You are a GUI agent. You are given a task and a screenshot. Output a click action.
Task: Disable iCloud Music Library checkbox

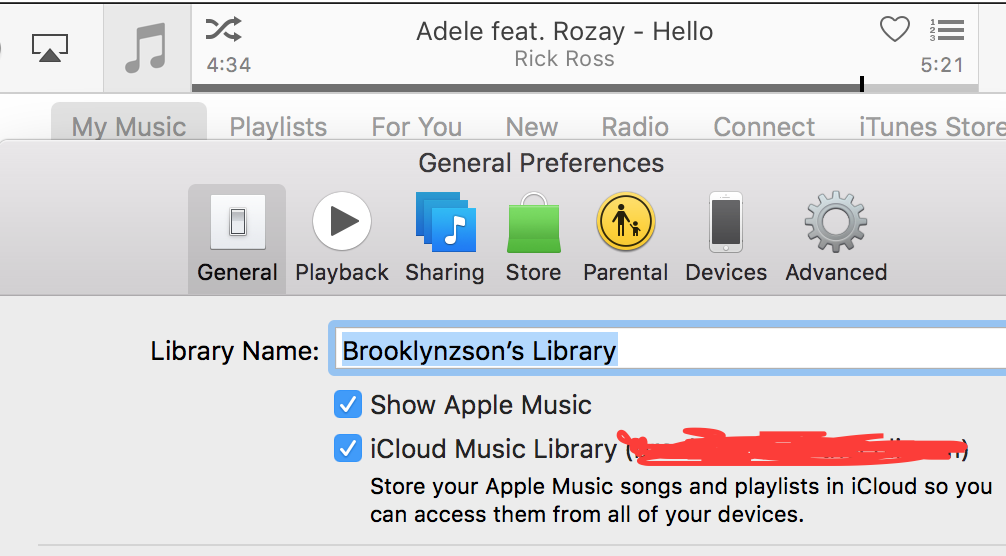348,449
